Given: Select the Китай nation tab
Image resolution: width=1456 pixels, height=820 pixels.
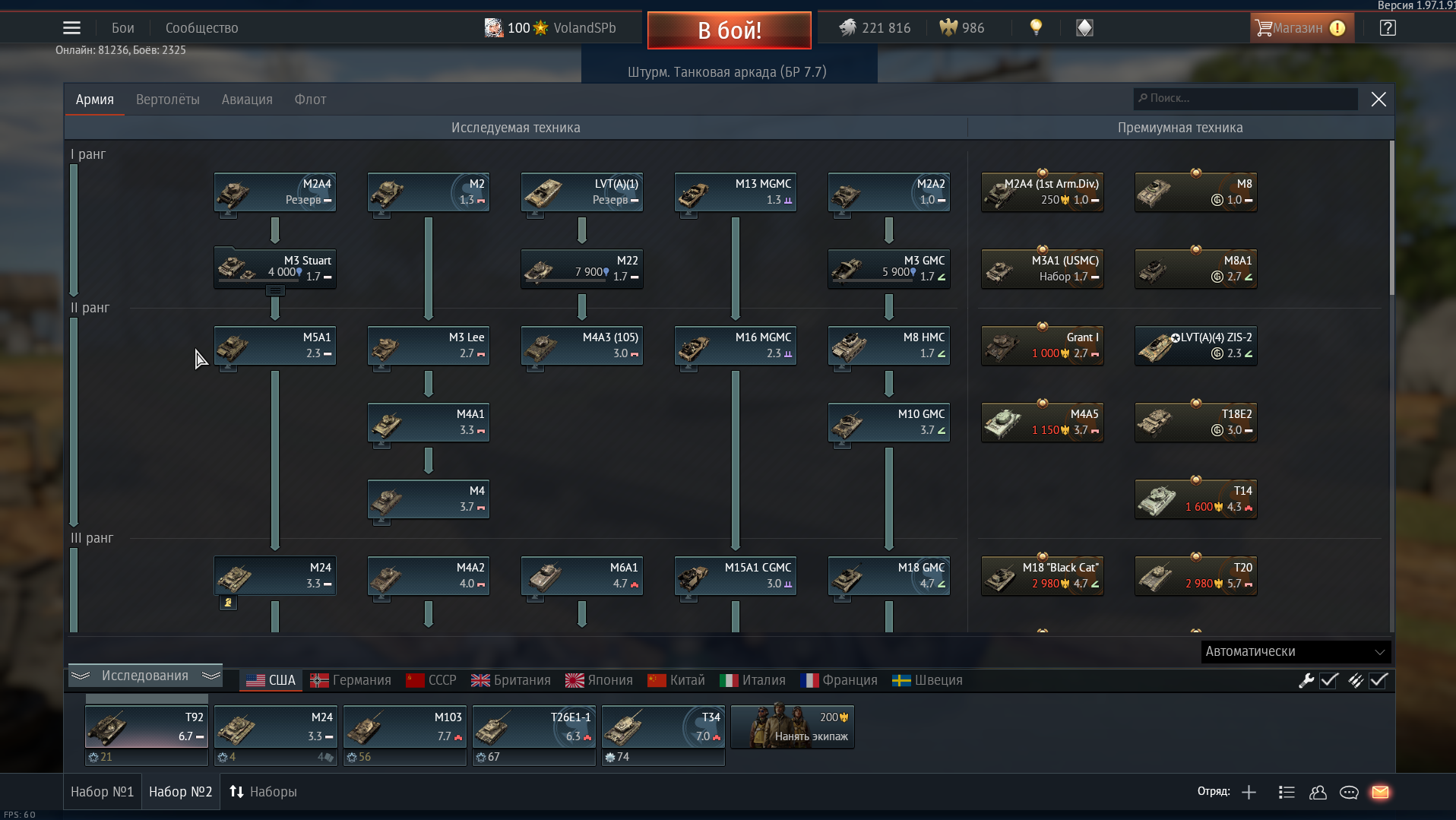Looking at the screenshot, I should point(676,680).
